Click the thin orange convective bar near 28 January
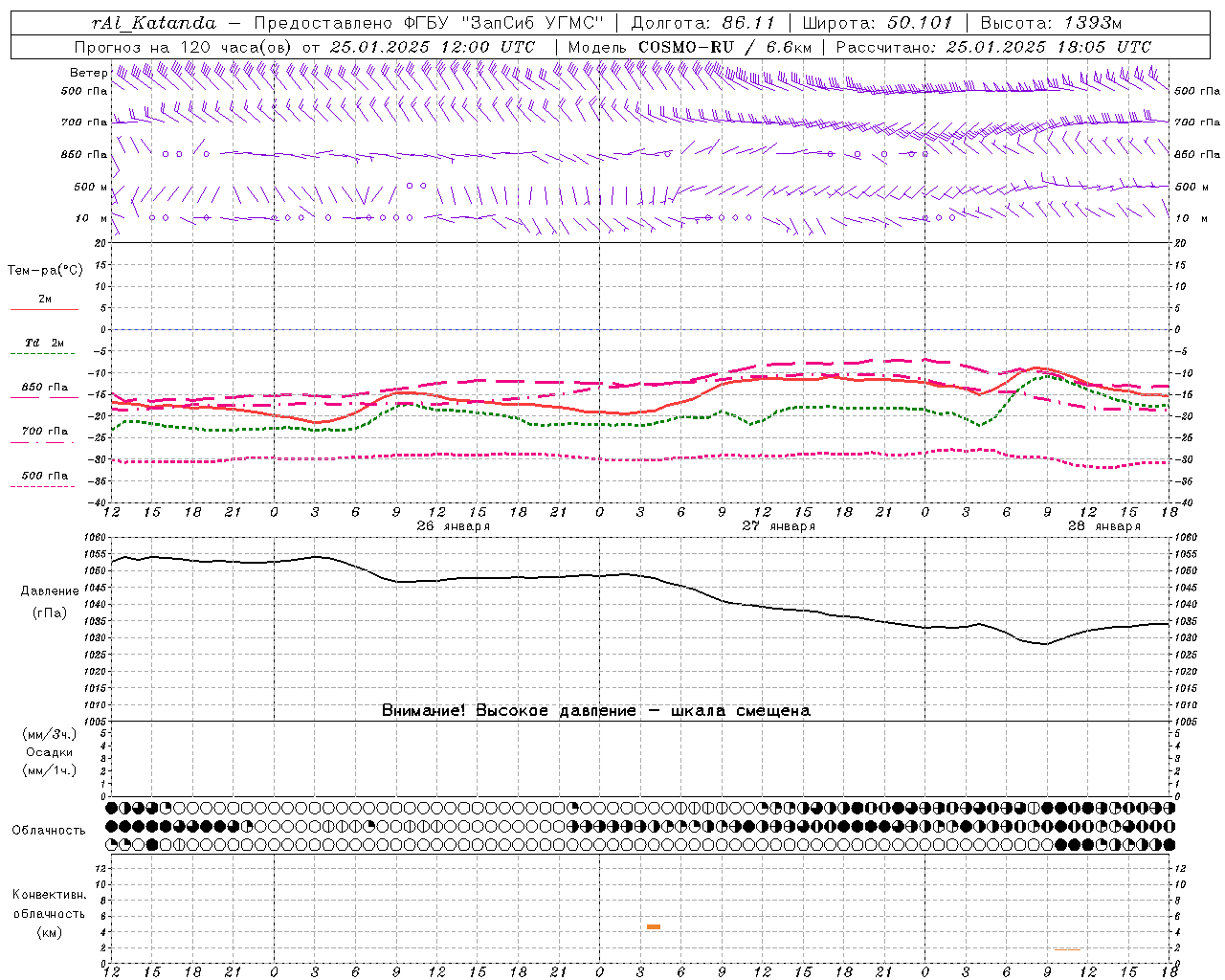The height and width of the screenshot is (980, 1225). [x=1067, y=949]
